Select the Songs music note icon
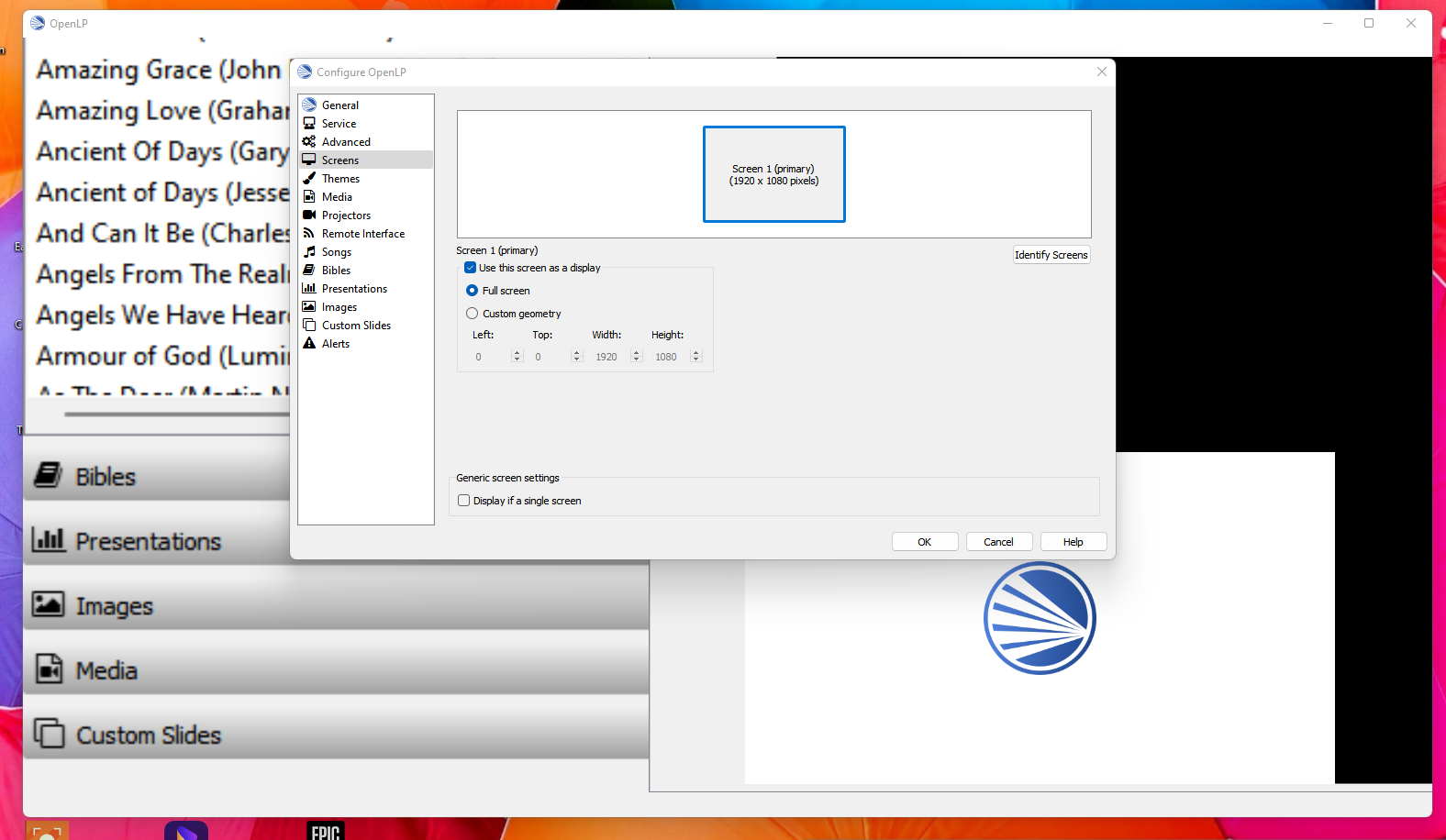Viewport: 1446px width, 840px height. pyautogui.click(x=309, y=251)
